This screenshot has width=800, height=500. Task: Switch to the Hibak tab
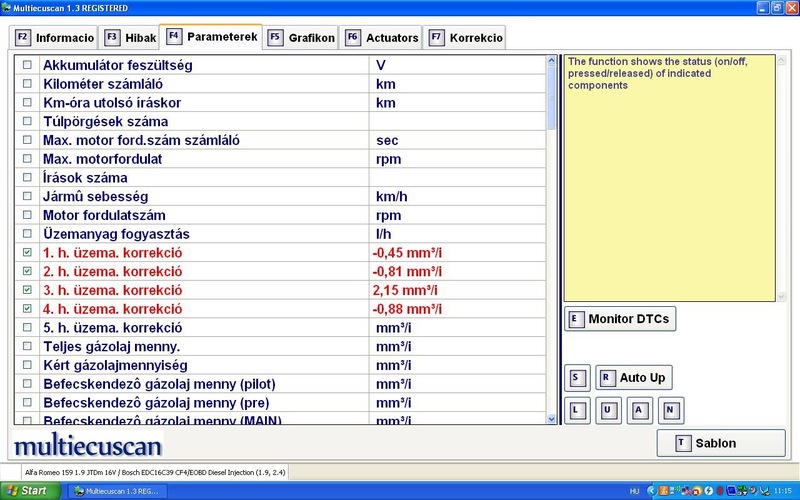coord(130,38)
